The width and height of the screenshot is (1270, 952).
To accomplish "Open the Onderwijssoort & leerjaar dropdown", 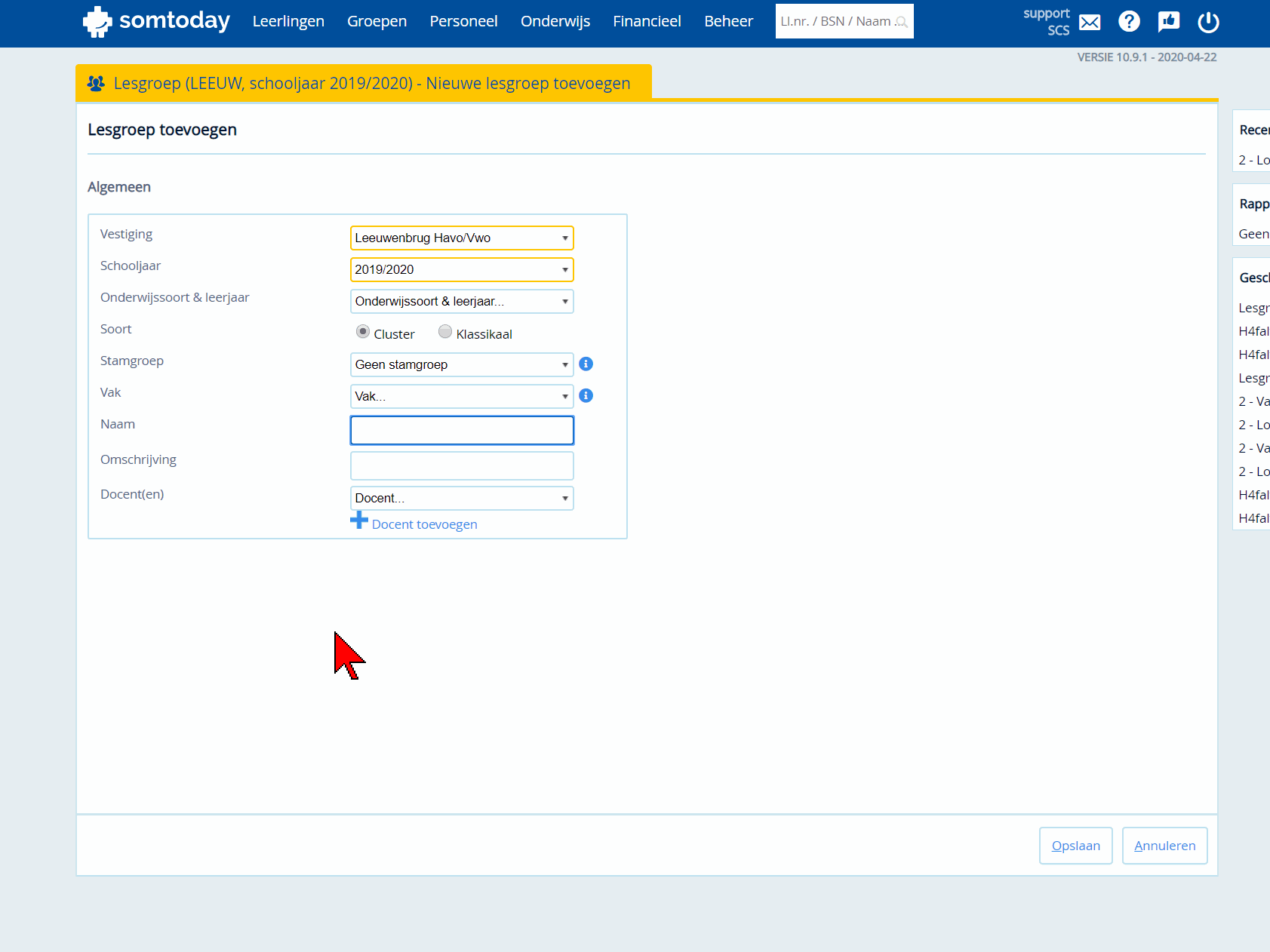I will tap(462, 302).
